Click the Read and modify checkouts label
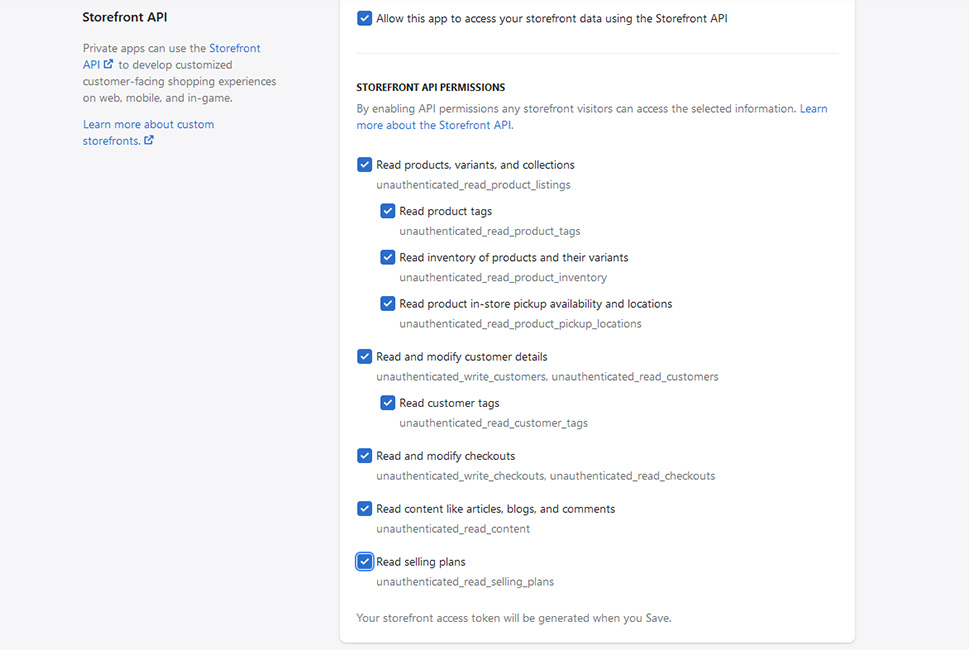The image size is (969, 650). (x=446, y=456)
